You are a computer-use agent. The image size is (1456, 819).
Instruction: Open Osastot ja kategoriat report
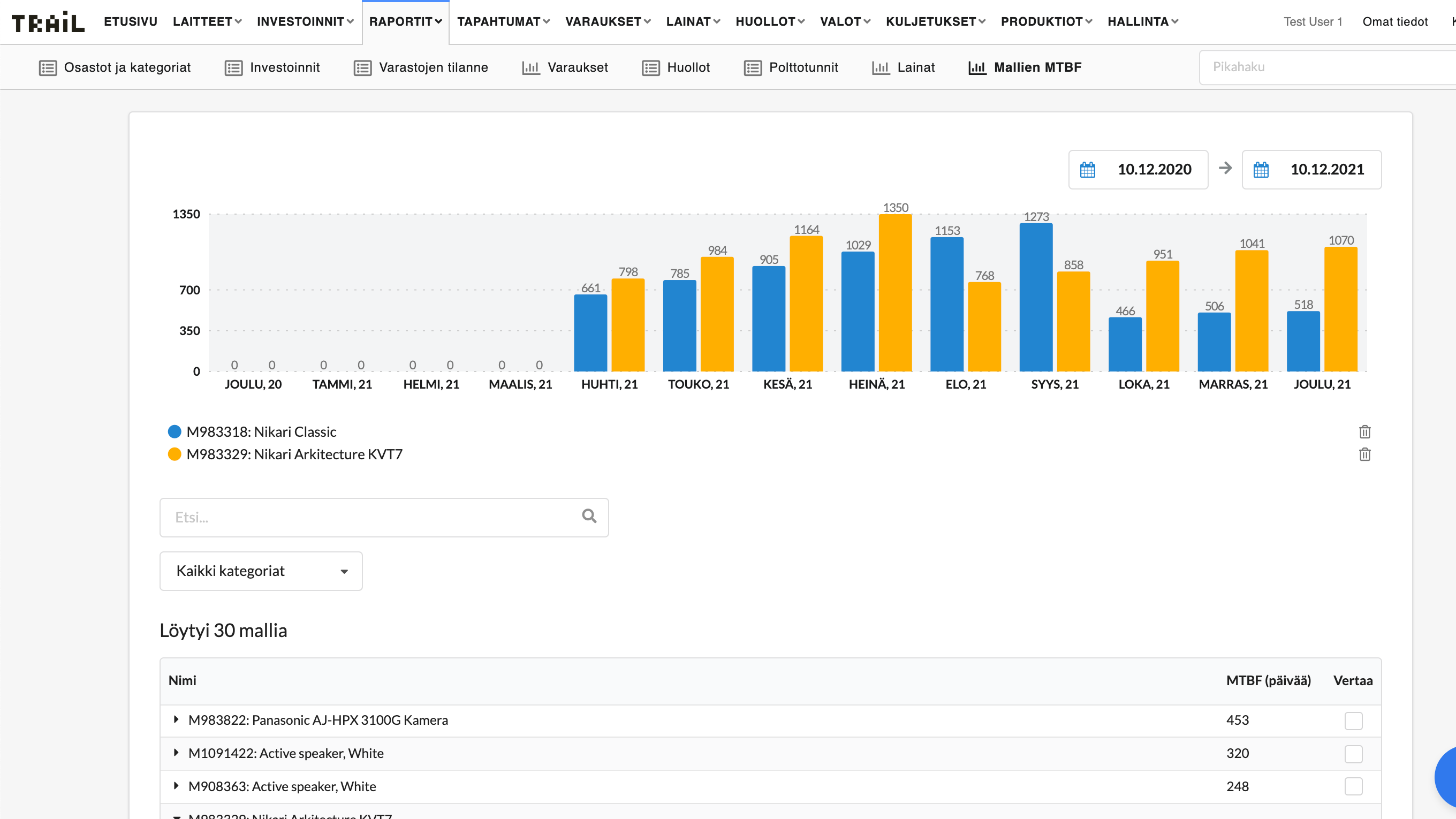click(x=115, y=67)
